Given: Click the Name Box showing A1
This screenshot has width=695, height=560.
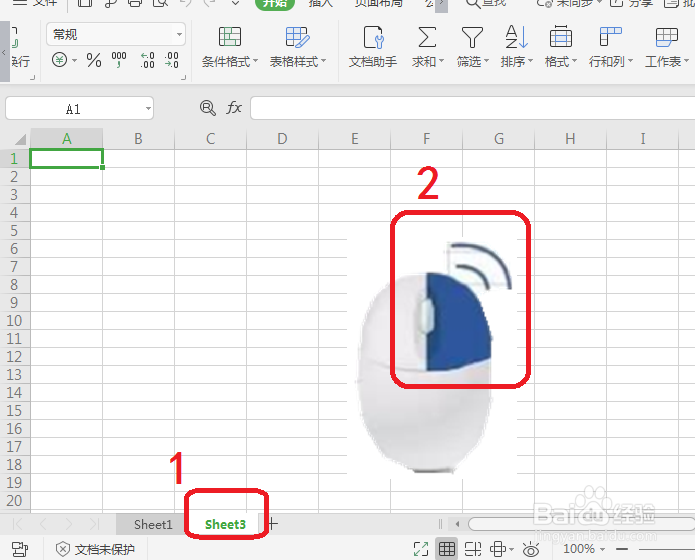Looking at the screenshot, I should pyautogui.click(x=80, y=108).
